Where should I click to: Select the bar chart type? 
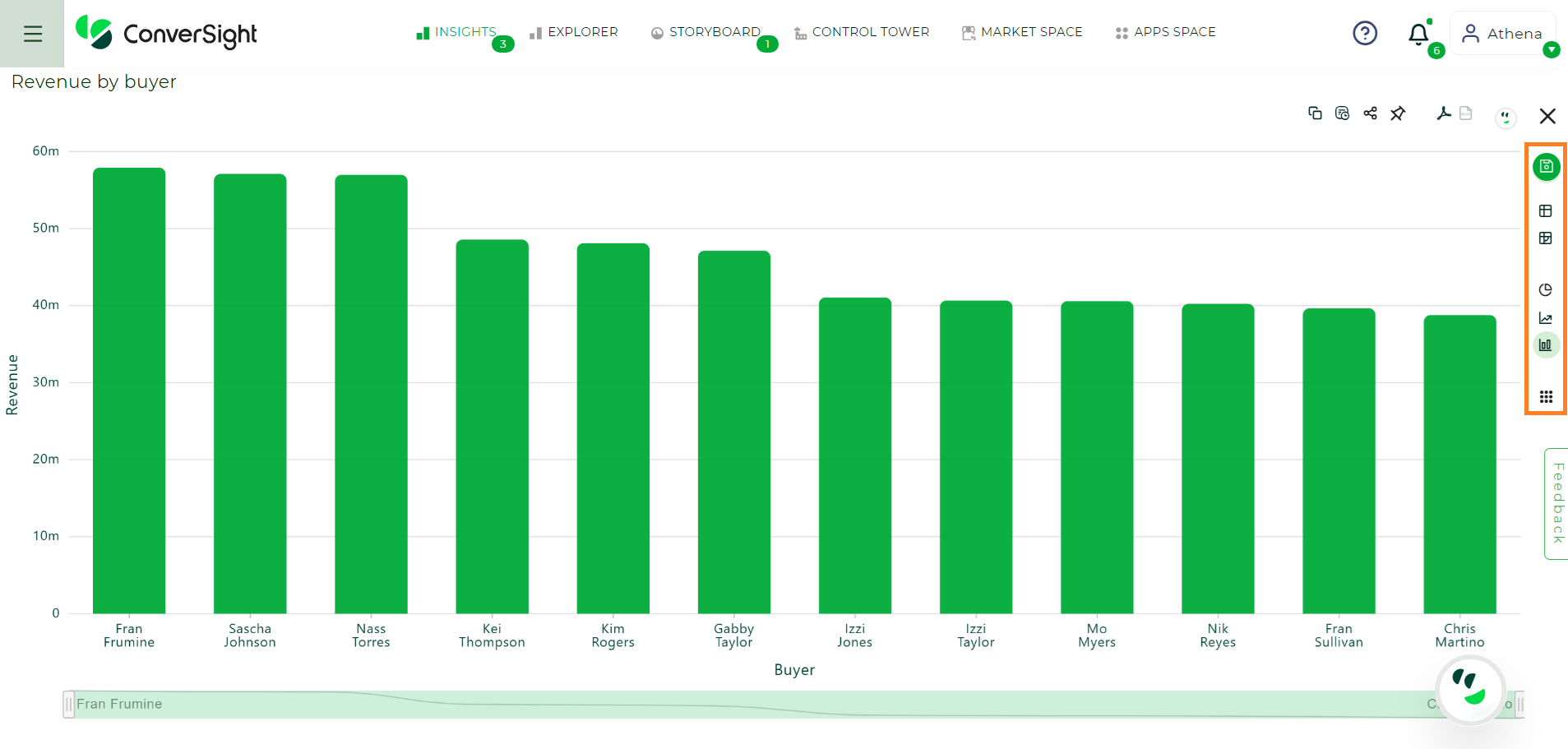coord(1546,345)
